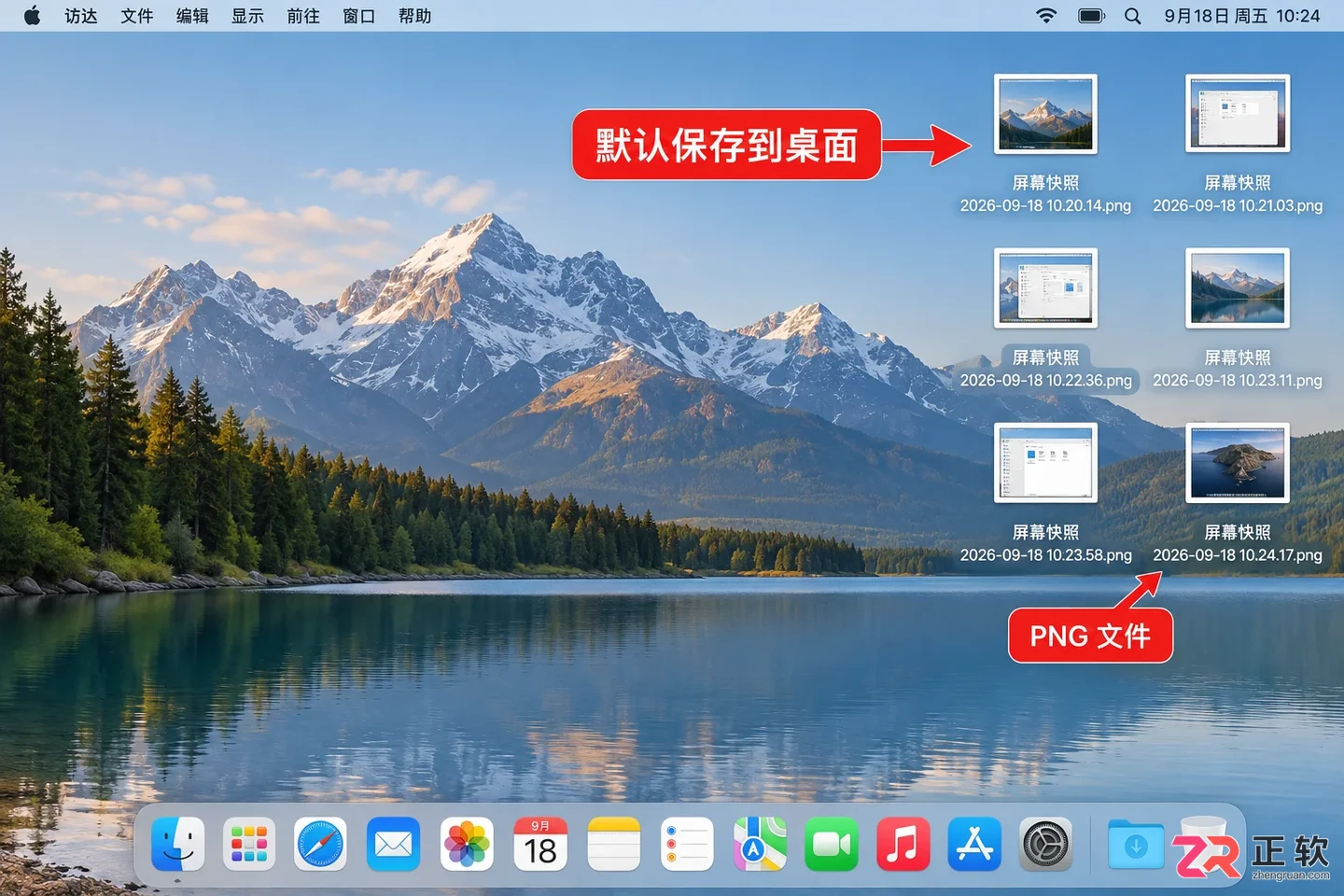Open the Downloads folder in the Dock
The width and height of the screenshot is (1344, 896).
coord(1136,845)
